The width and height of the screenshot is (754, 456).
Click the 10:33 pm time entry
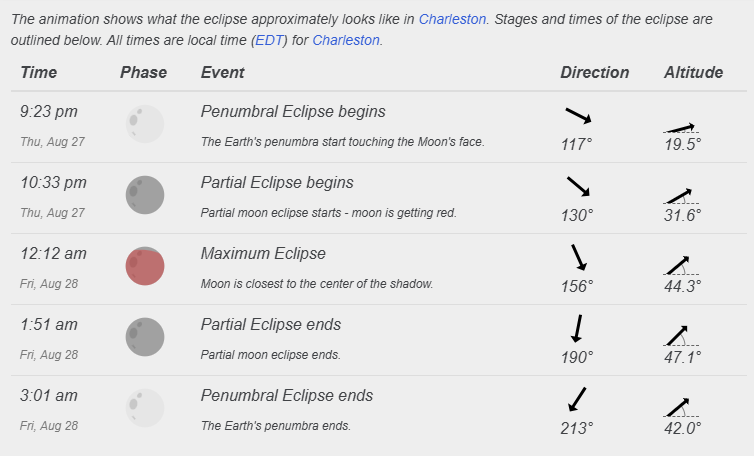tap(53, 183)
